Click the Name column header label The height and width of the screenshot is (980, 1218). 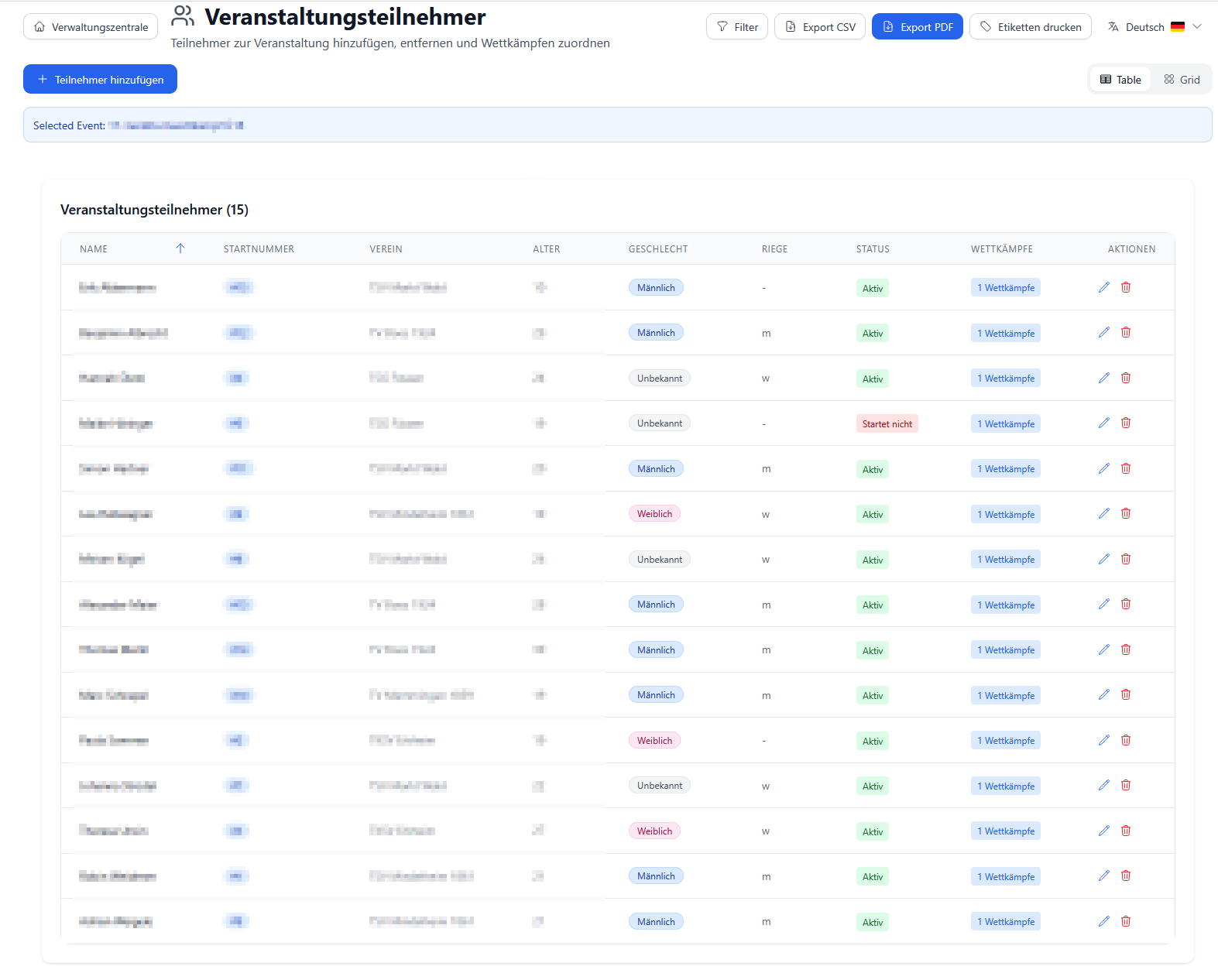94,249
